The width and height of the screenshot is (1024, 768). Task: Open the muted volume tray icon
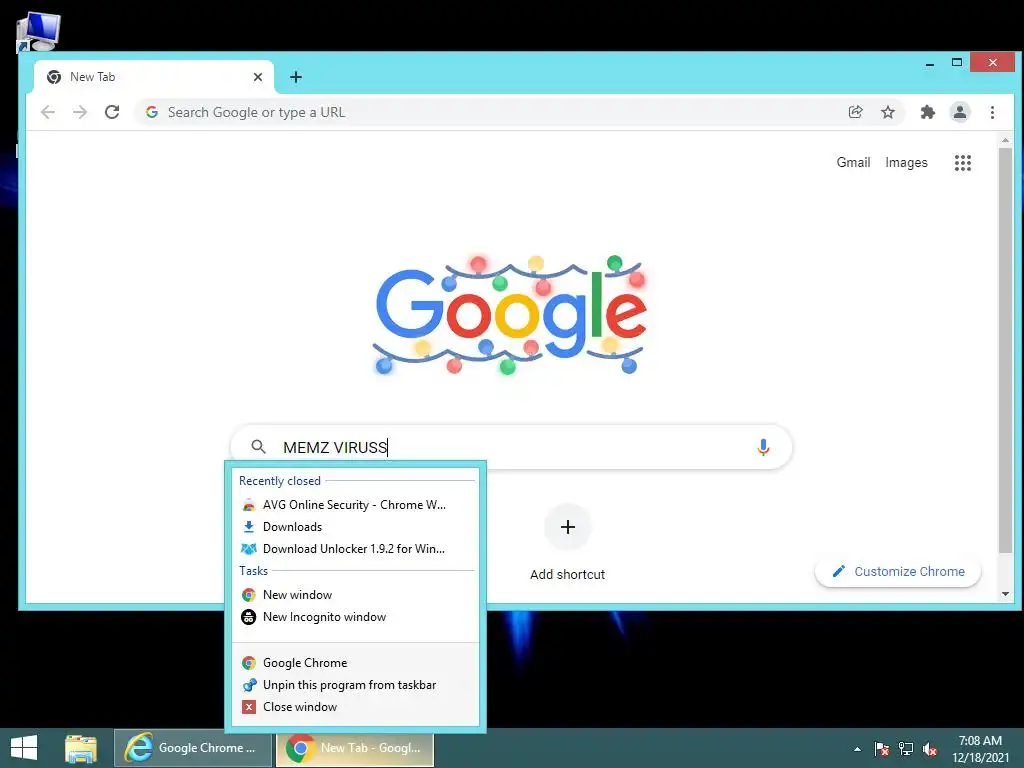click(x=930, y=749)
